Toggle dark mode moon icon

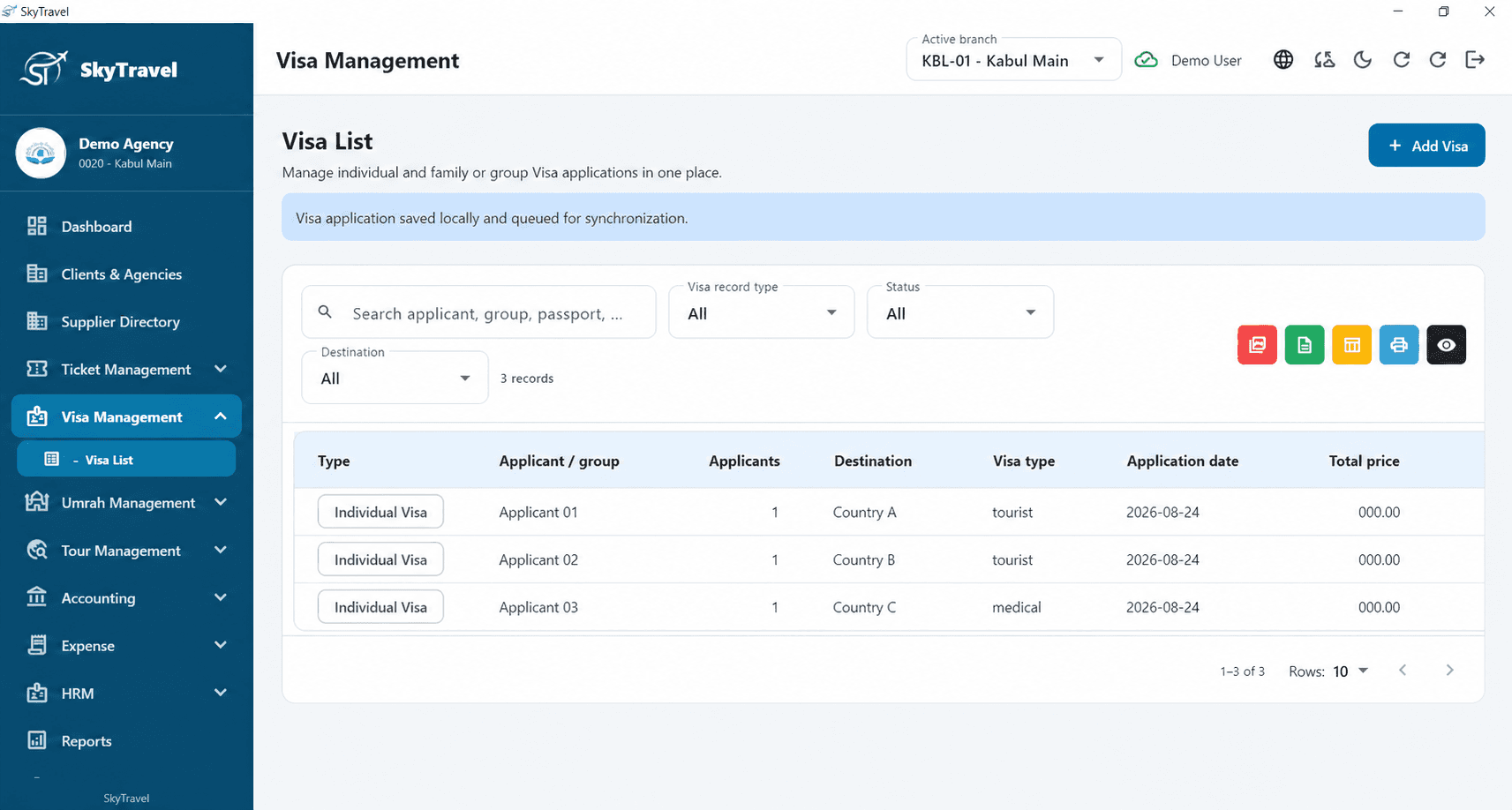pos(1363,59)
